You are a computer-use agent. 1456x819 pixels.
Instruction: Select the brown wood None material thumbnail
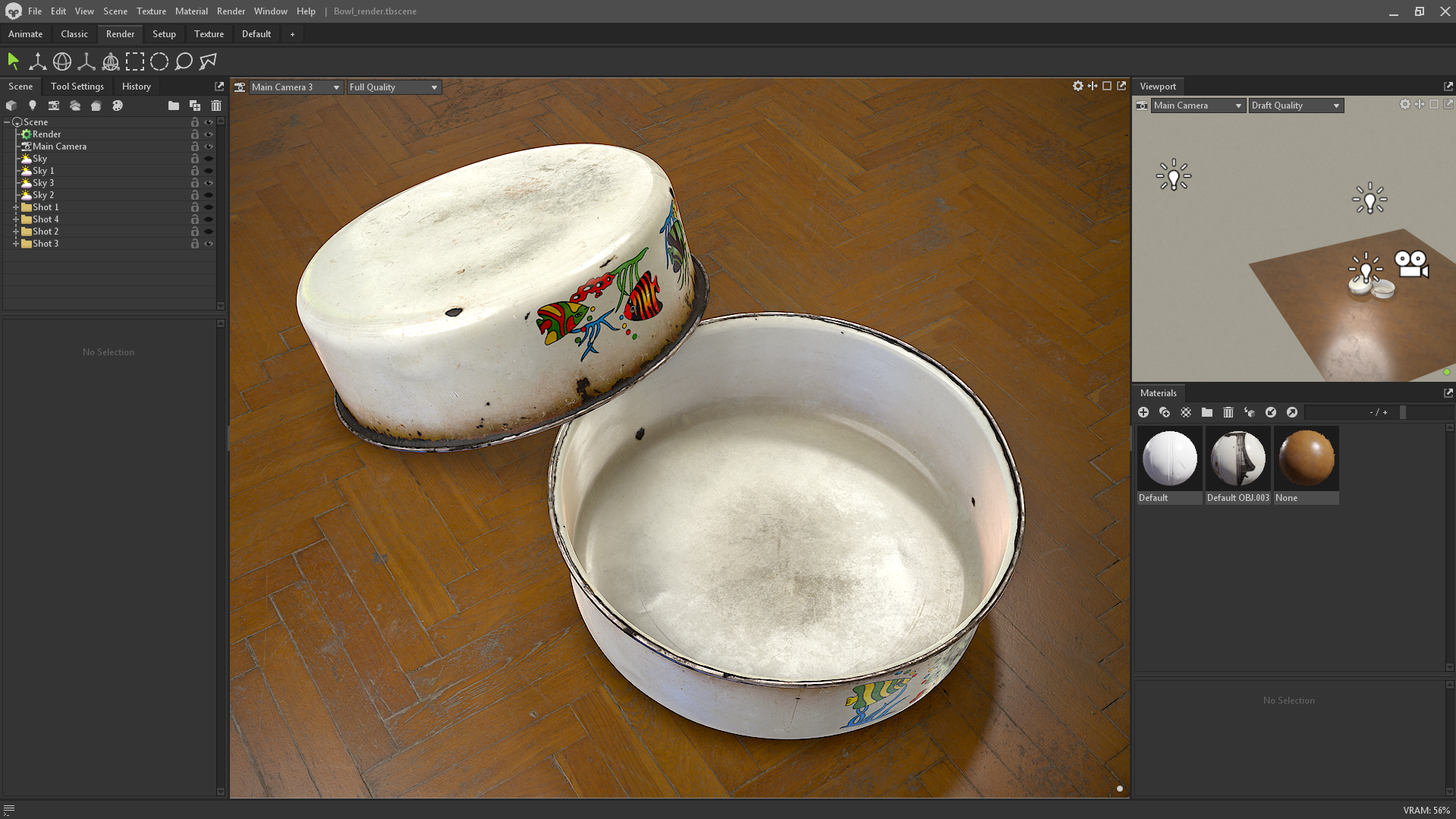click(x=1306, y=458)
